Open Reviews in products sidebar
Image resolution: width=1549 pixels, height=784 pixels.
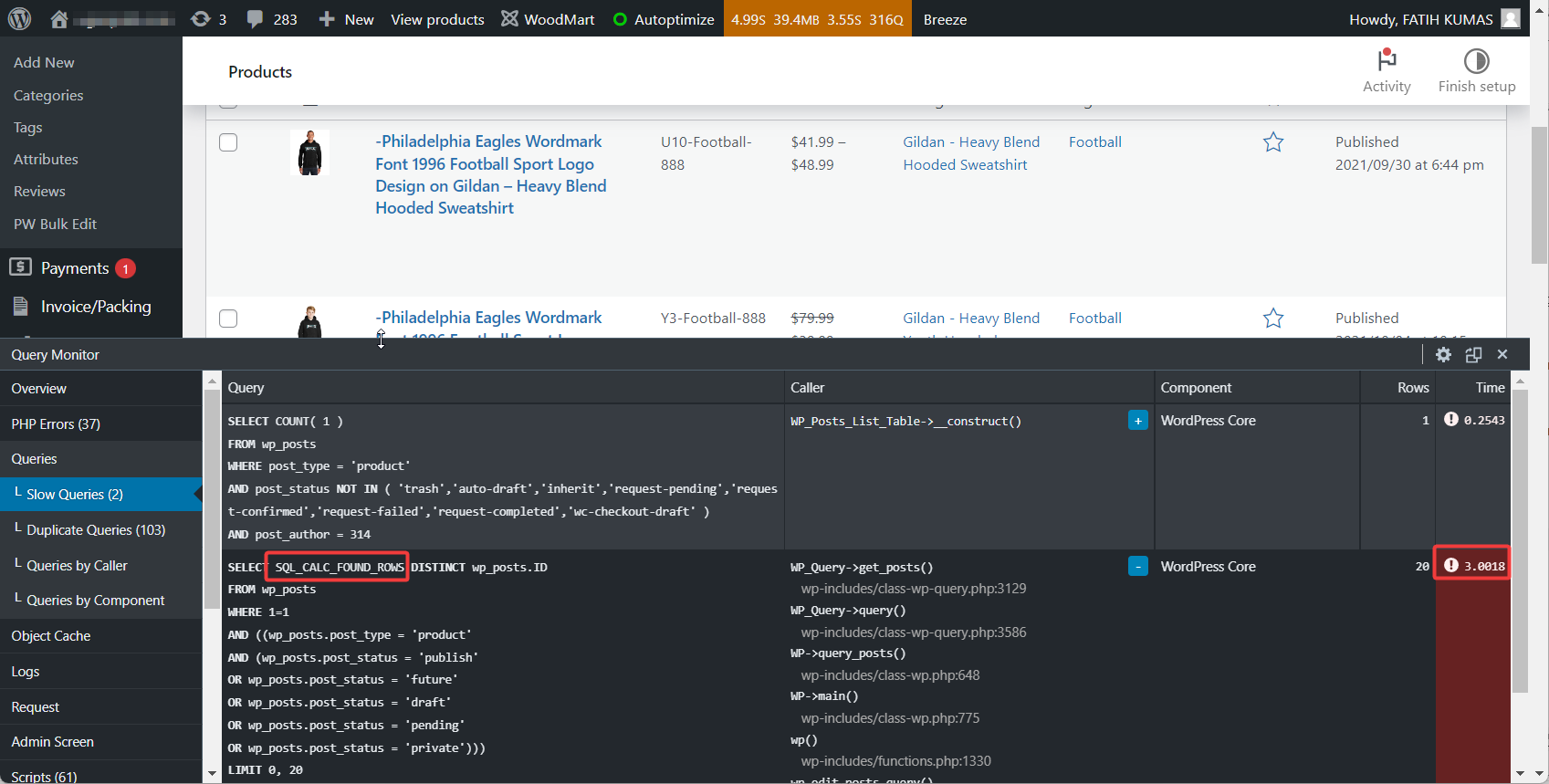(x=39, y=192)
